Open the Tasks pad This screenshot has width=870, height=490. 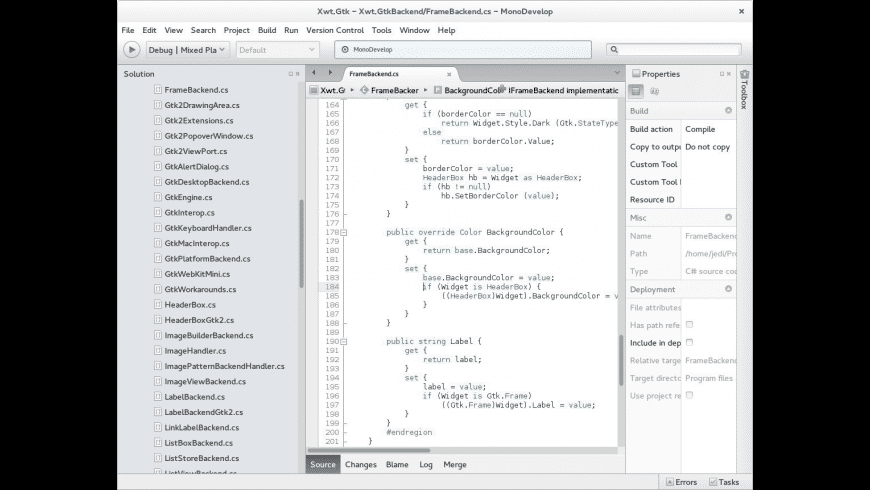pyautogui.click(x=724, y=482)
